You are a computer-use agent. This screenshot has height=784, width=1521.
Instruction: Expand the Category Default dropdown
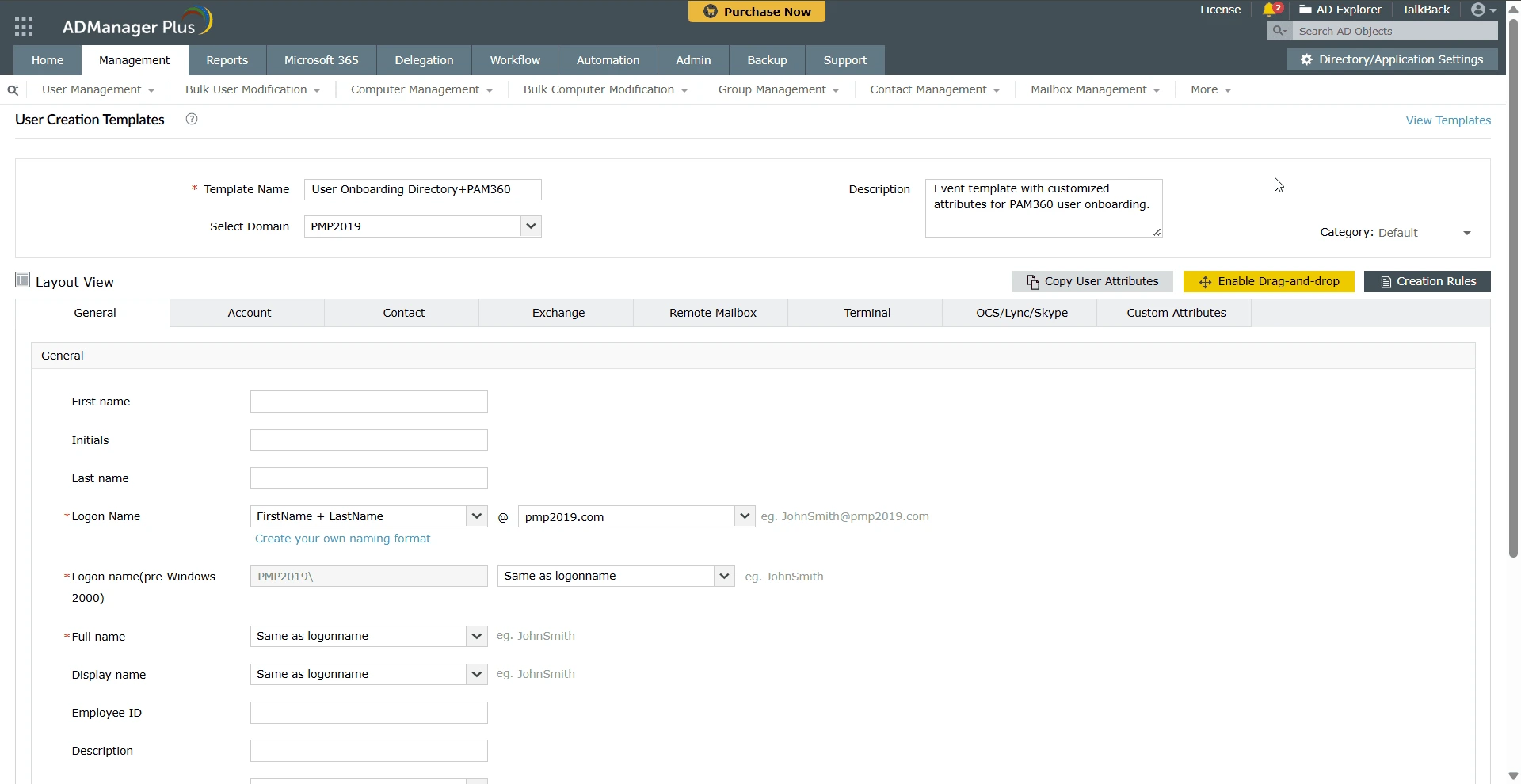click(1466, 232)
